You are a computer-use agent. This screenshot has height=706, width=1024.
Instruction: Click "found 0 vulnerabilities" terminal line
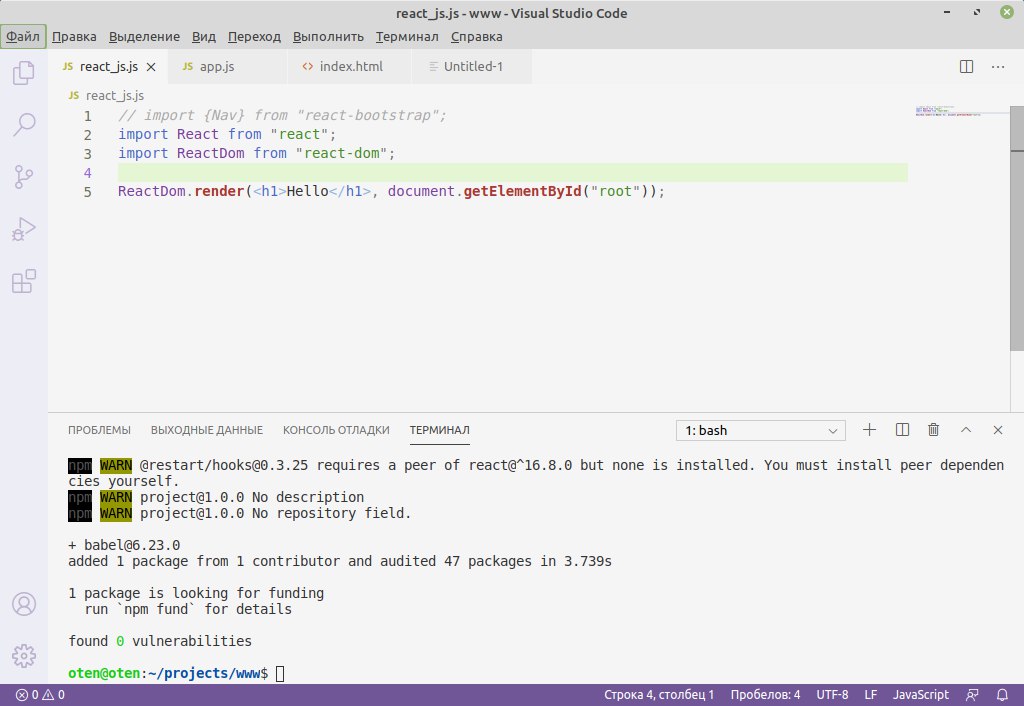(x=160, y=641)
